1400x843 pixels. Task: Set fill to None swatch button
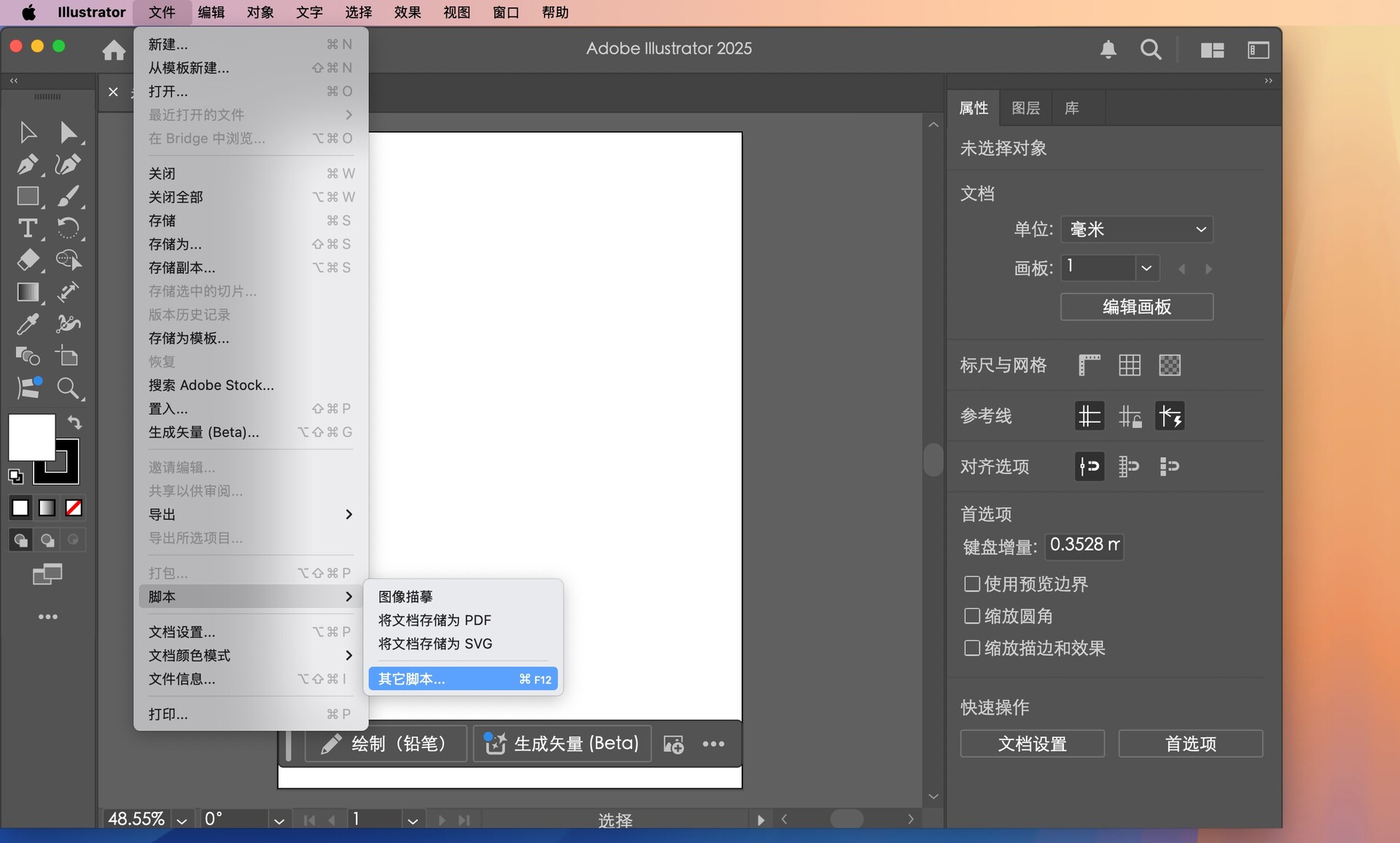point(74,508)
